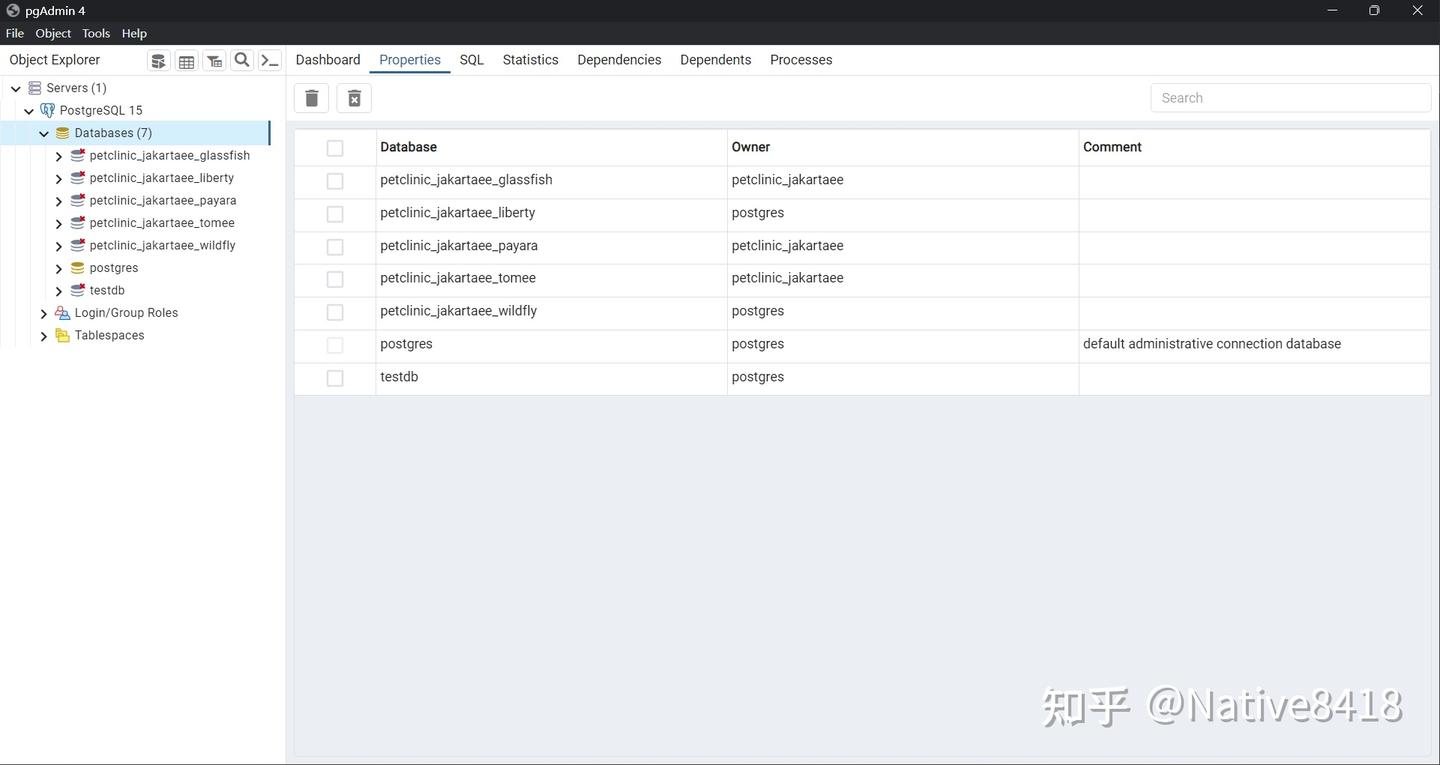
Task: Click the testdb database icon in tree
Action: [78, 290]
